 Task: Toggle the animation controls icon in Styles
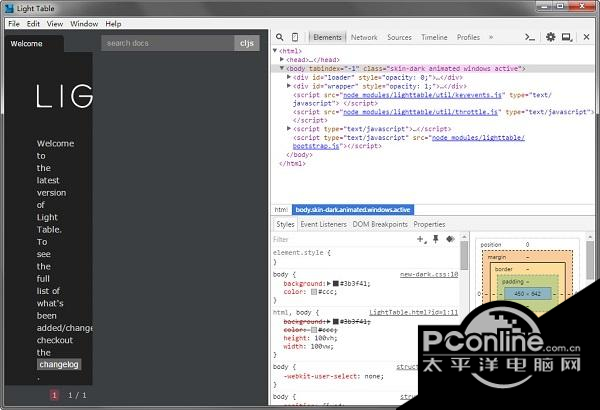(x=450, y=239)
